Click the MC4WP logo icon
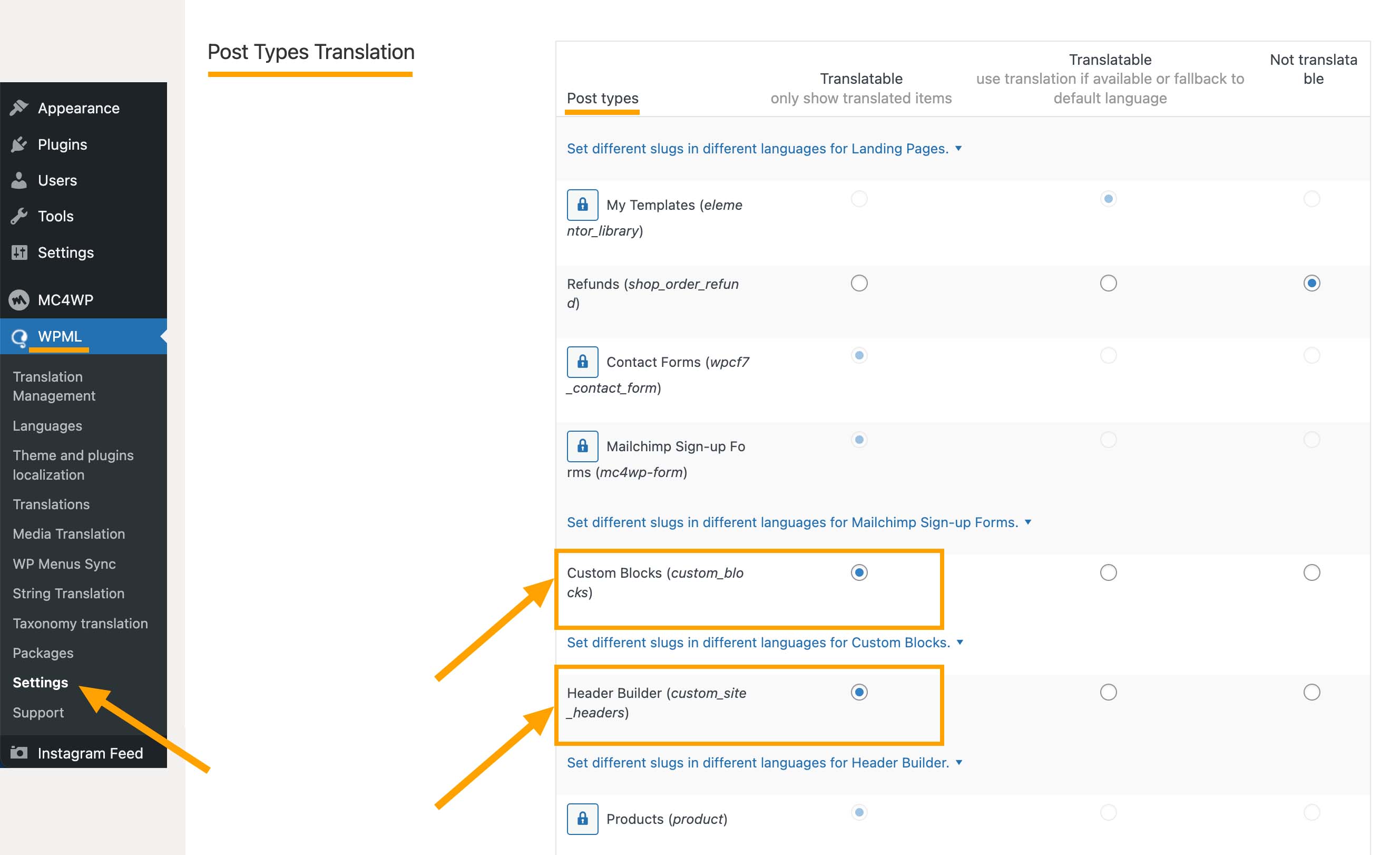 tap(19, 299)
